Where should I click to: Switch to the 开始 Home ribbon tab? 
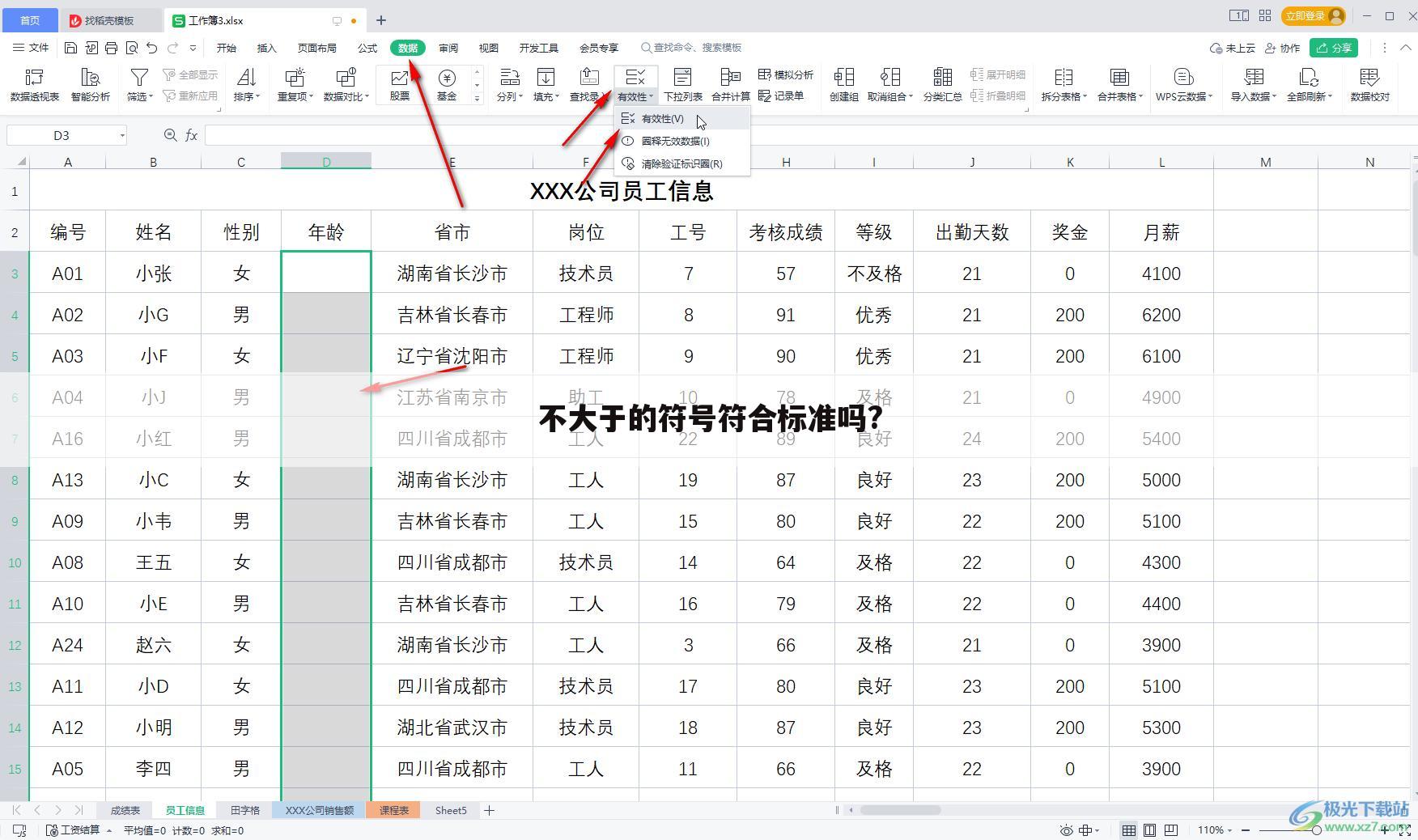(x=227, y=48)
